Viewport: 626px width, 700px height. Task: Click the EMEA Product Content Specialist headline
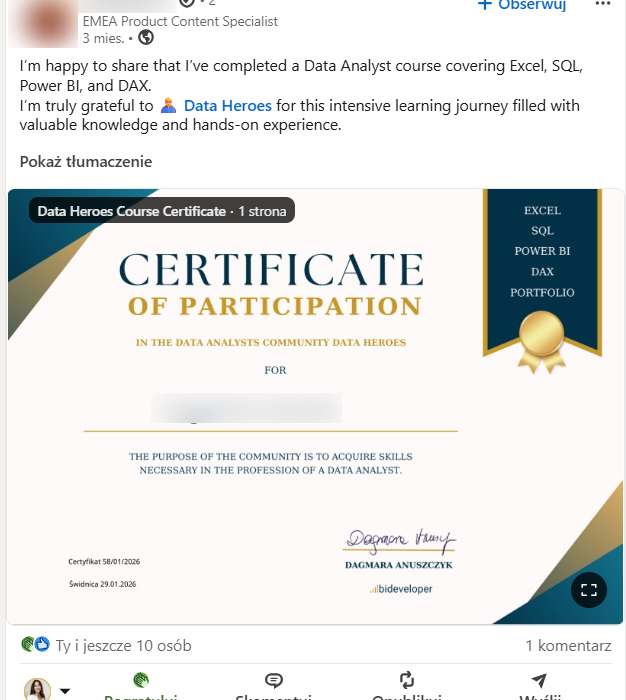click(180, 21)
